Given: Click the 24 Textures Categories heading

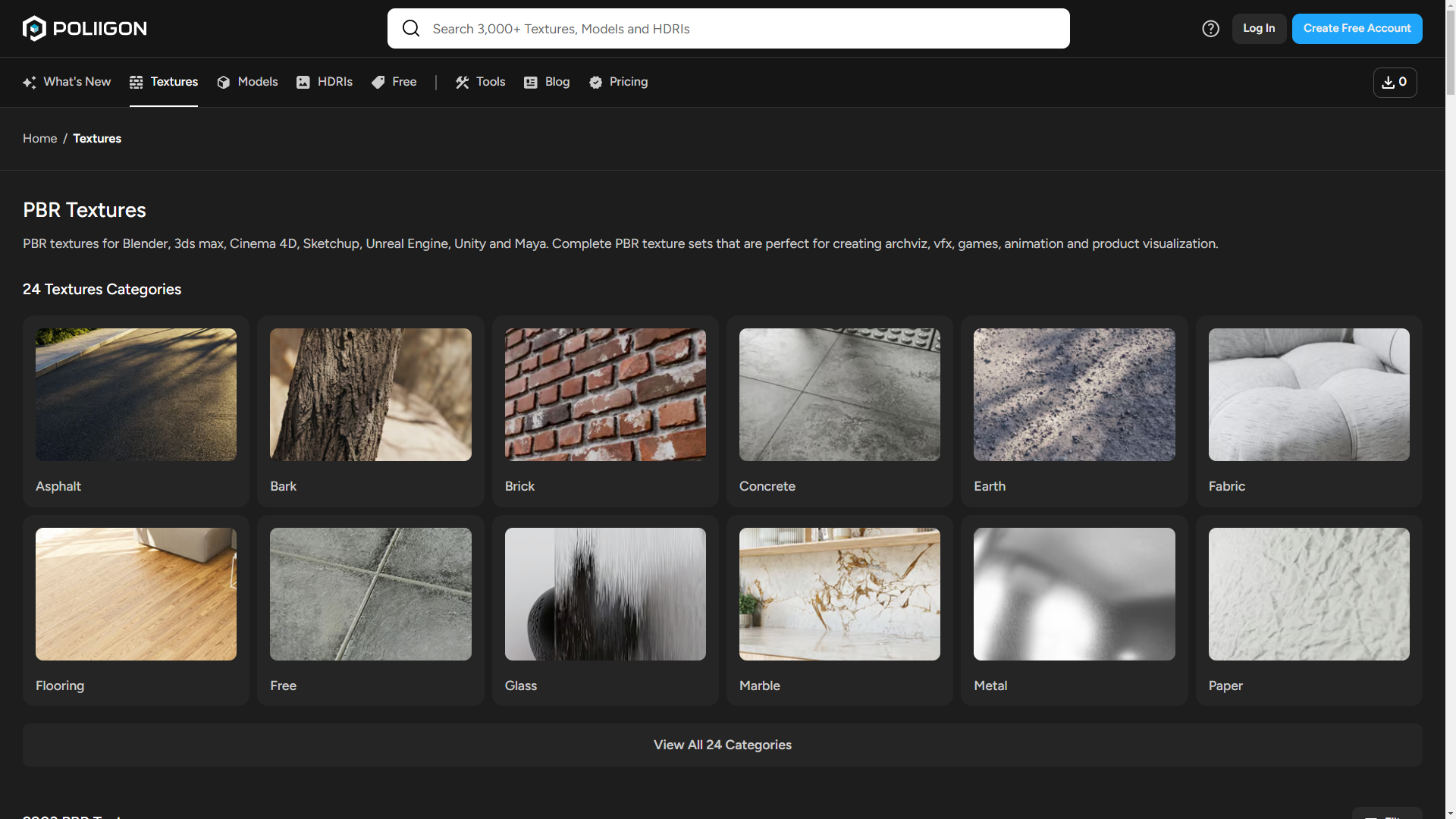Looking at the screenshot, I should tap(102, 290).
